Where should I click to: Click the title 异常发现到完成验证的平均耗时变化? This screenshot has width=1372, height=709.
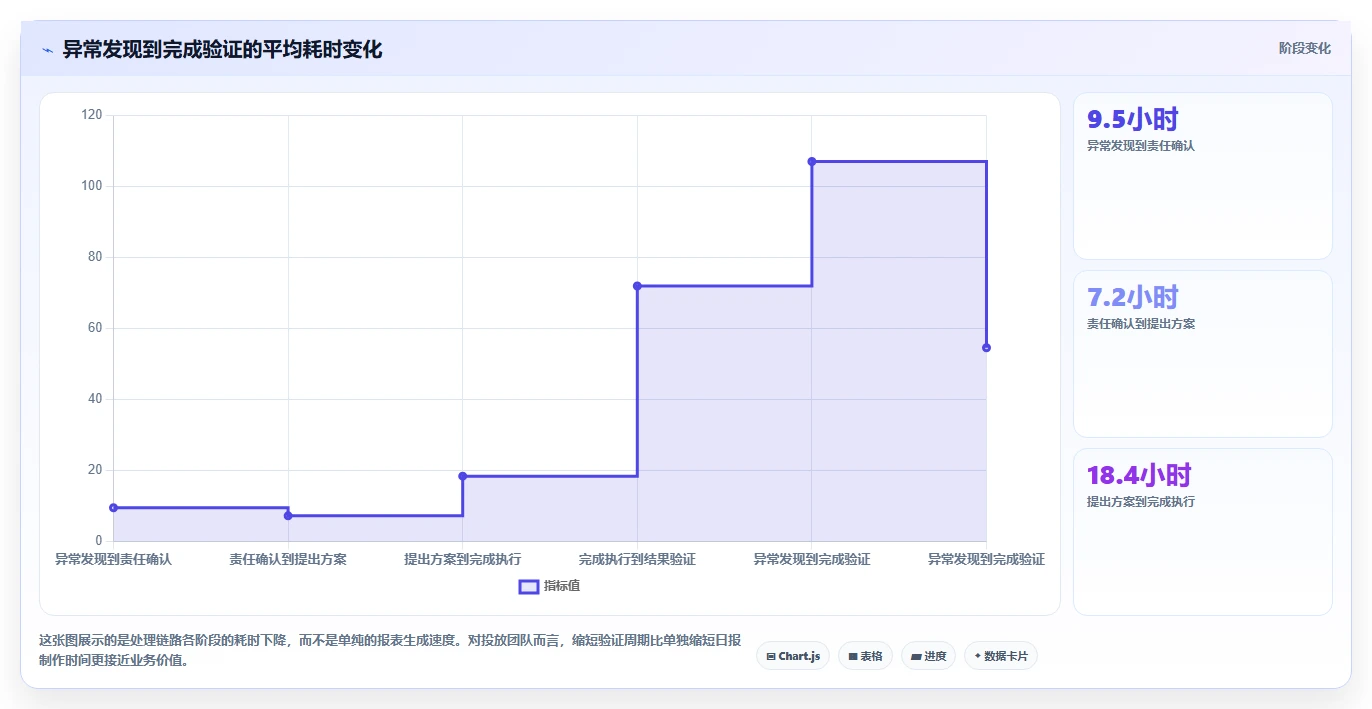point(222,49)
